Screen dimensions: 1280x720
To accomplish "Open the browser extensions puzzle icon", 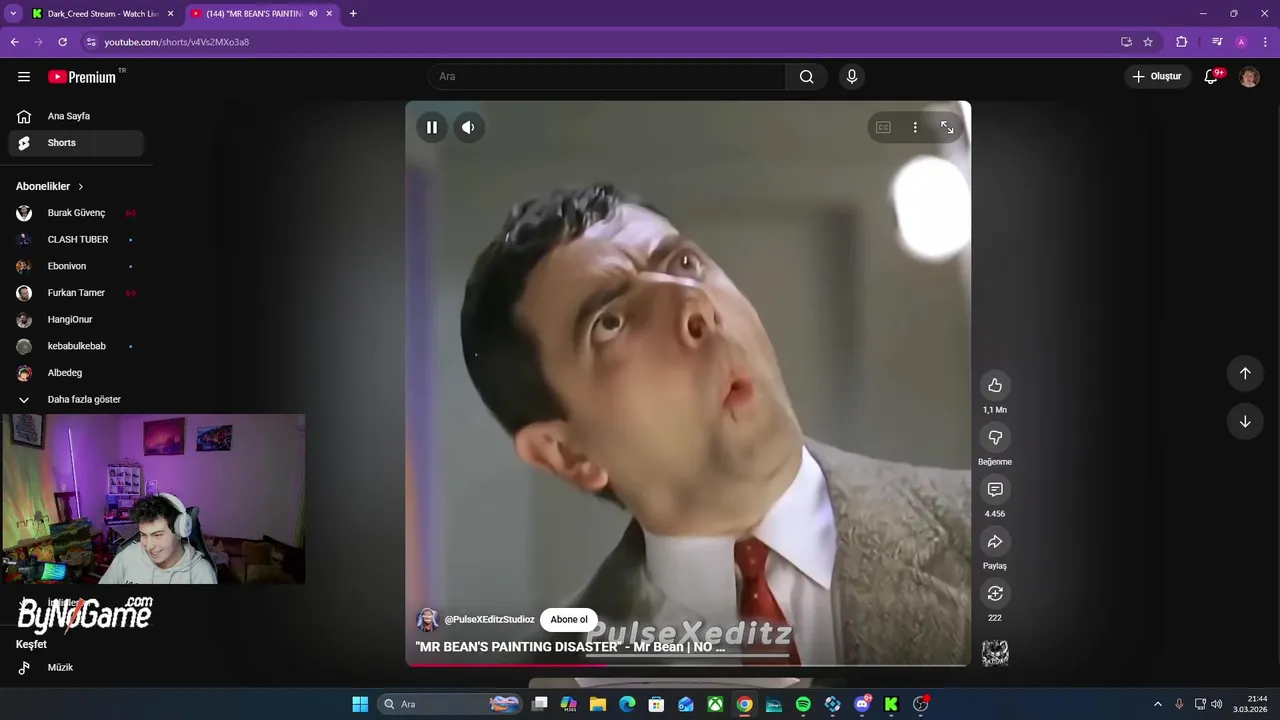I will click(x=1182, y=42).
